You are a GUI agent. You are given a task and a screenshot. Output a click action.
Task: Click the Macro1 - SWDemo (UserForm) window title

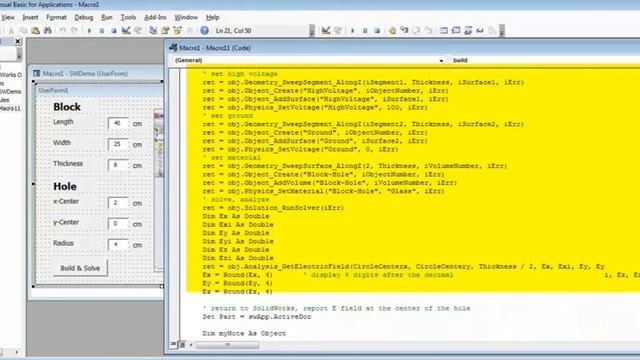(x=85, y=73)
